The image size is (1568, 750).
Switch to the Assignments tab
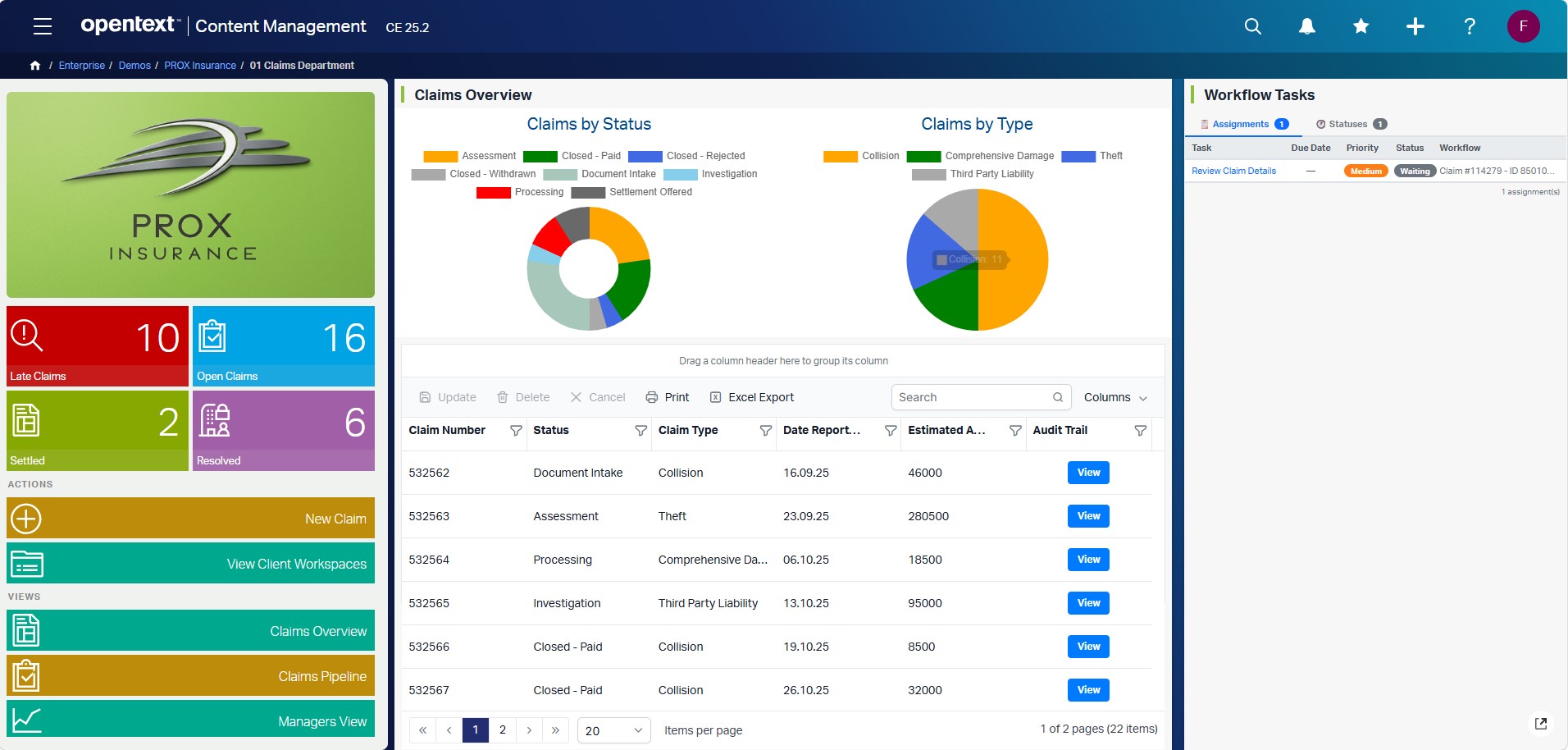(1245, 124)
